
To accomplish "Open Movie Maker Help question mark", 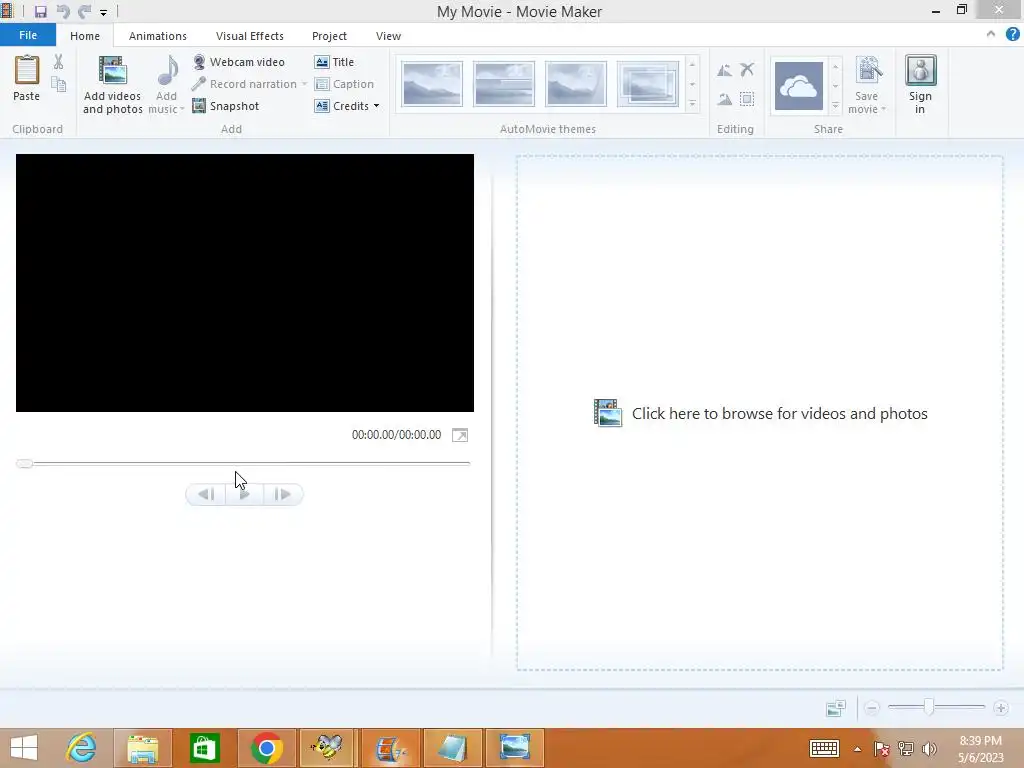I will pos(1012,35).
